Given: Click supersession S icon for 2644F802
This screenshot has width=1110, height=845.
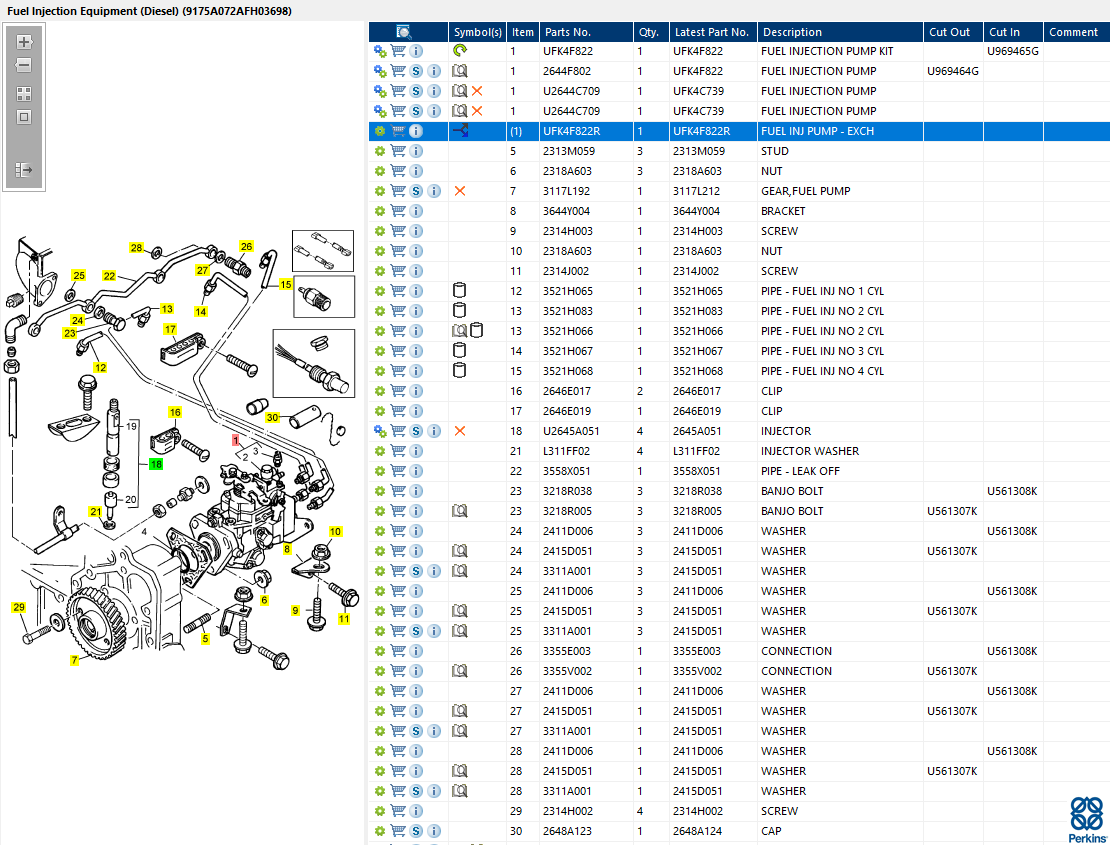Looking at the screenshot, I should (416, 71).
